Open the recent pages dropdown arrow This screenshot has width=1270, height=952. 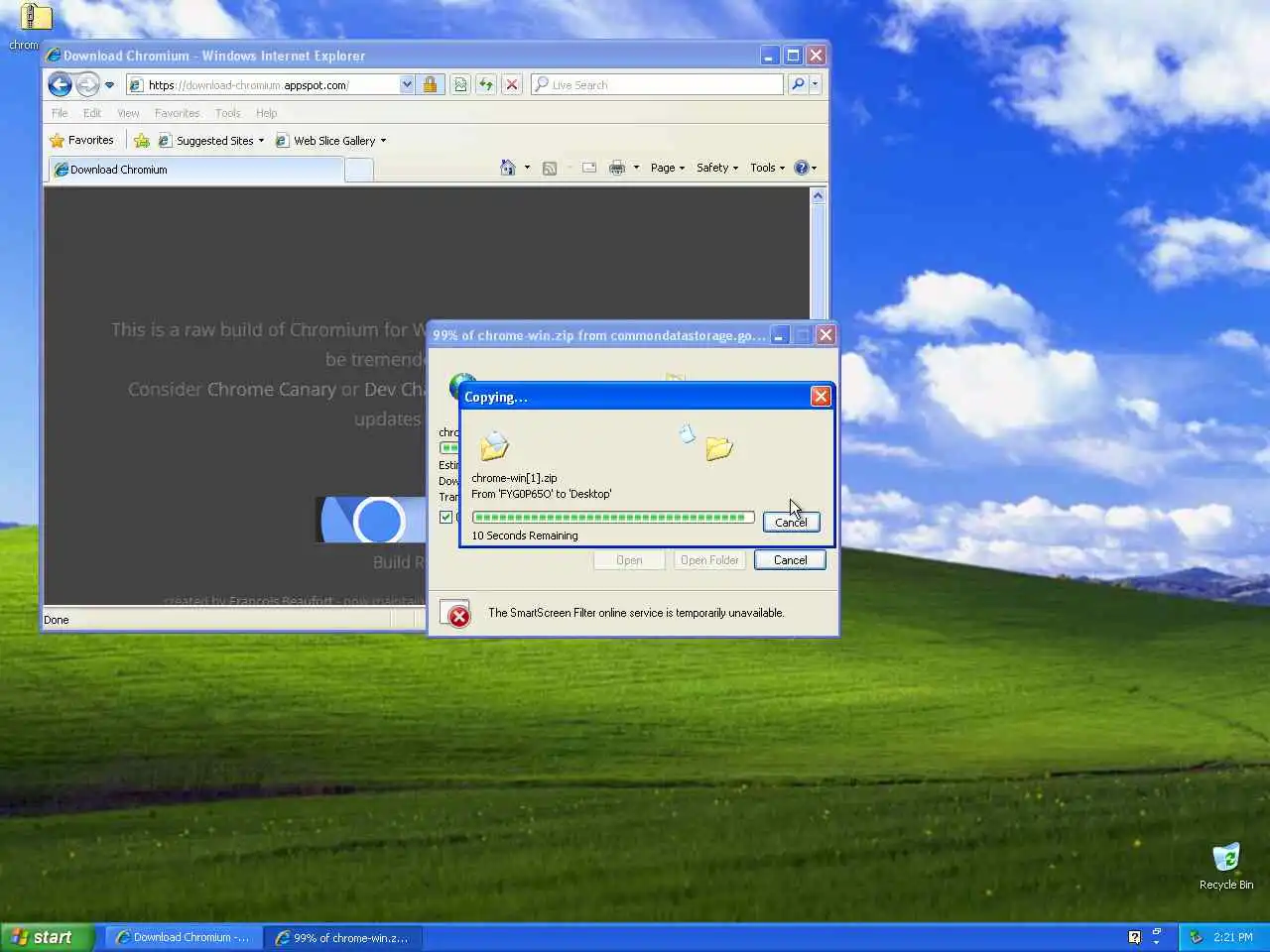[109, 85]
